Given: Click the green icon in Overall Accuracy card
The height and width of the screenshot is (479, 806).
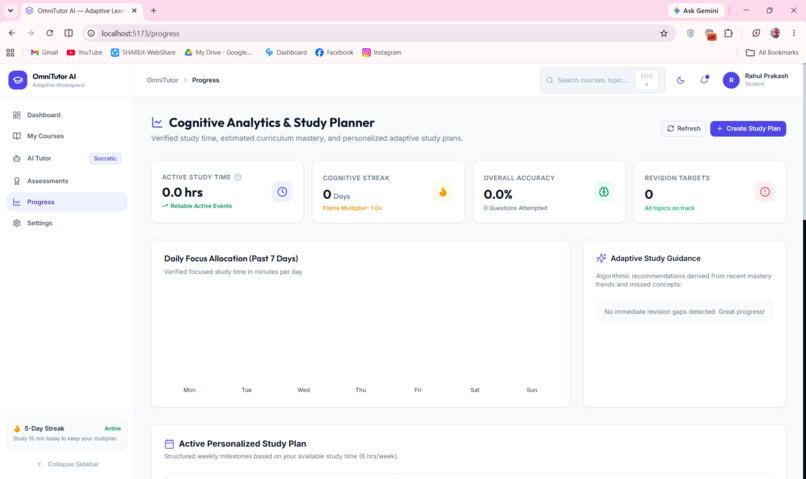Looking at the screenshot, I should click(604, 192).
